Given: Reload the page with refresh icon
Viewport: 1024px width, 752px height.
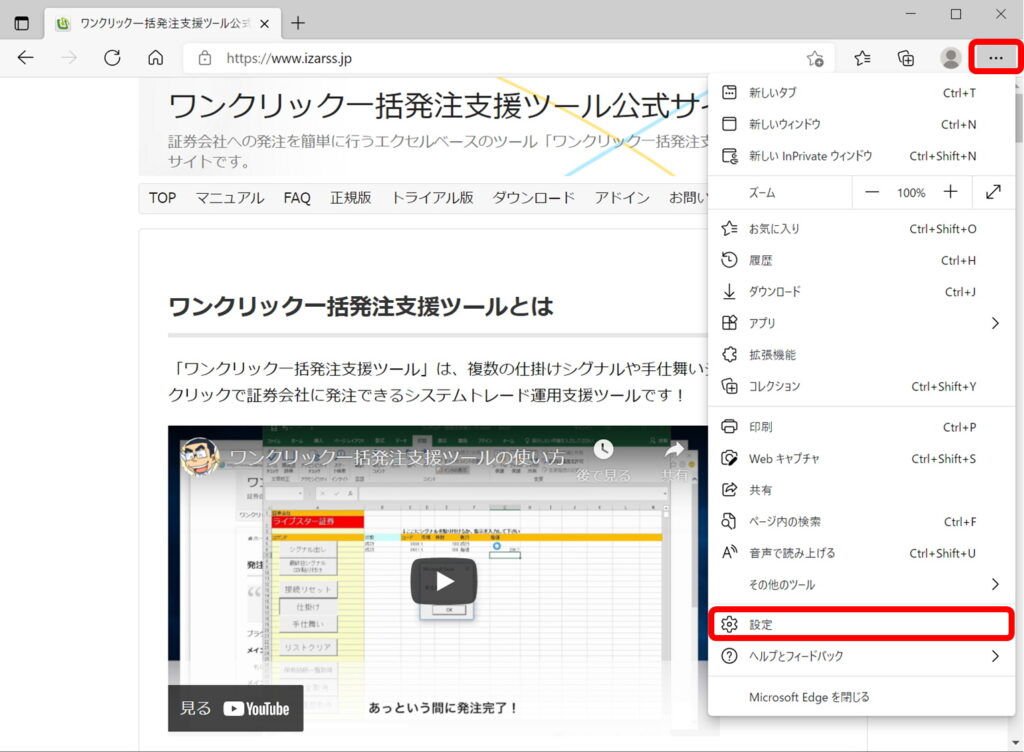Looking at the screenshot, I should click(112, 58).
